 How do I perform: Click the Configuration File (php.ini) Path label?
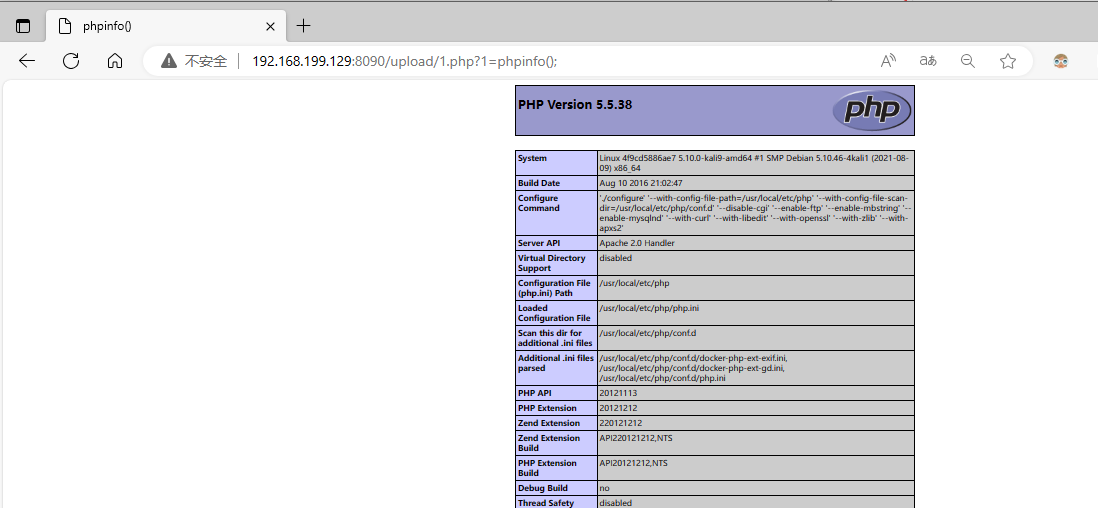click(554, 288)
